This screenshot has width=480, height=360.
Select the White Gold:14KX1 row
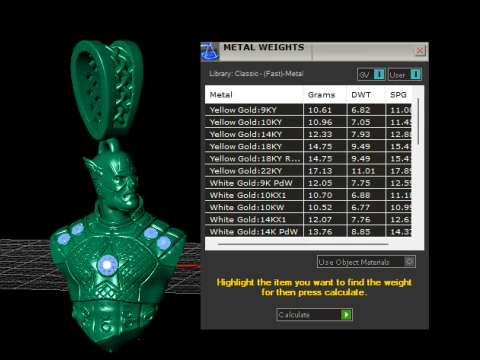click(x=308, y=220)
